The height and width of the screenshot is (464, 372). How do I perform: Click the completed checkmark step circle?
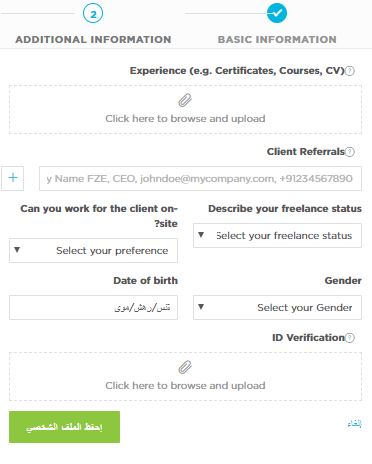click(x=277, y=13)
